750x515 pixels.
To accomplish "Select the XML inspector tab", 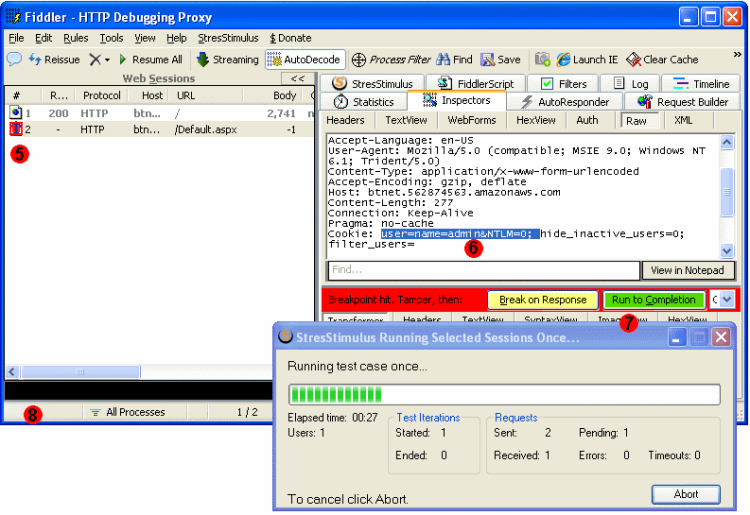I will pyautogui.click(x=683, y=120).
